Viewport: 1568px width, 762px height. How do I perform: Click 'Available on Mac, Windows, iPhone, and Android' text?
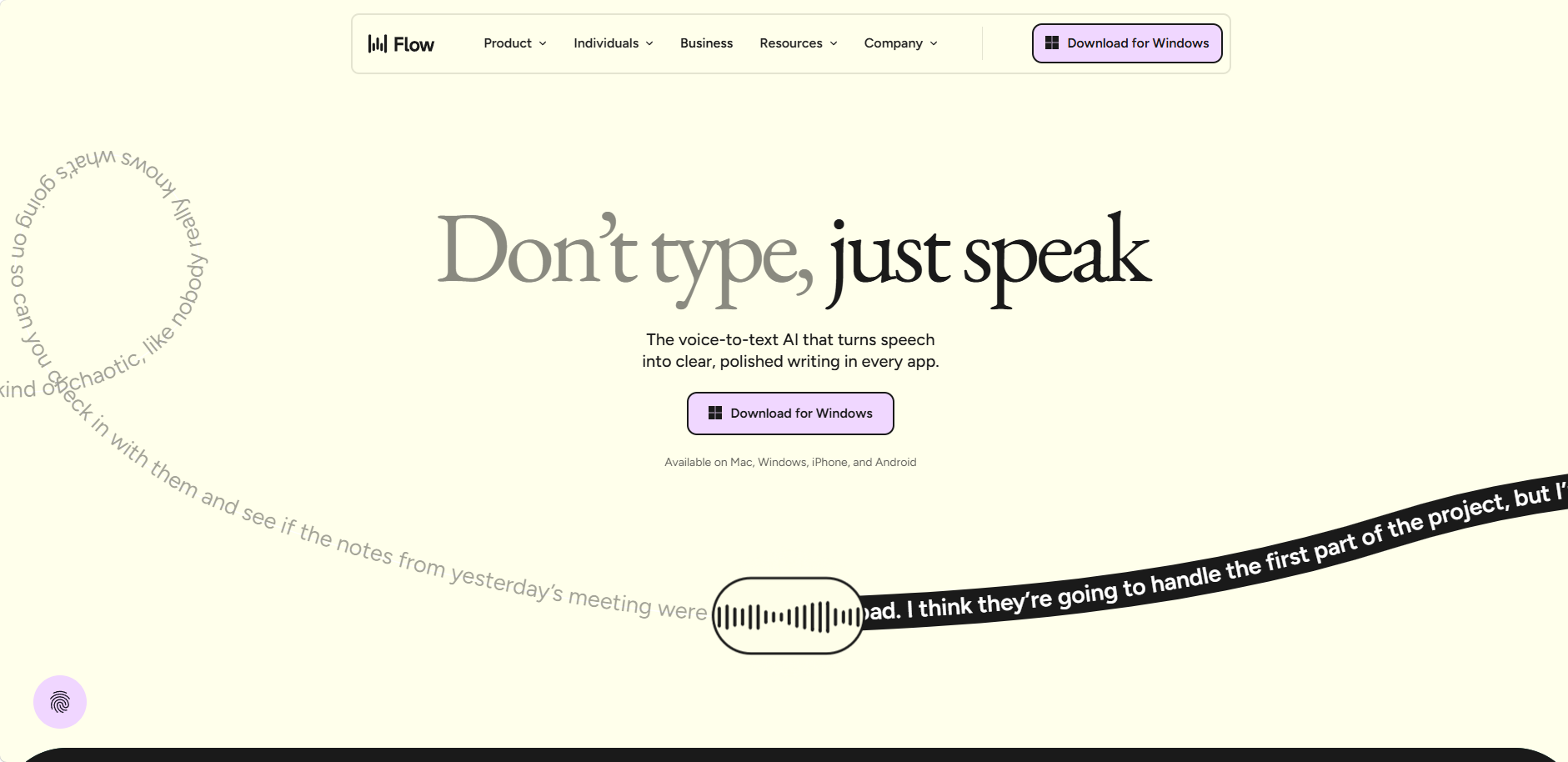790,462
